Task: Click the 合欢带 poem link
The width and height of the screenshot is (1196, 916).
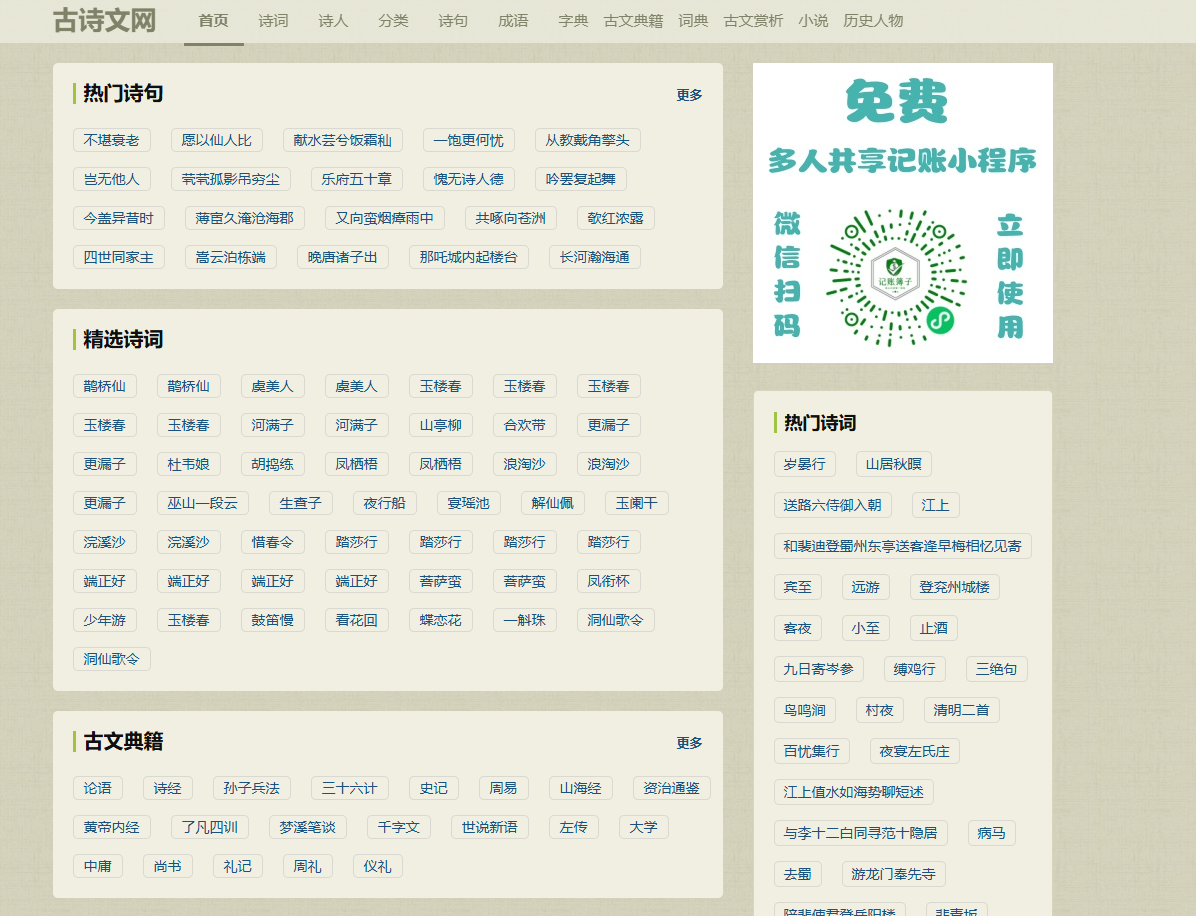Action: pyautogui.click(x=524, y=425)
